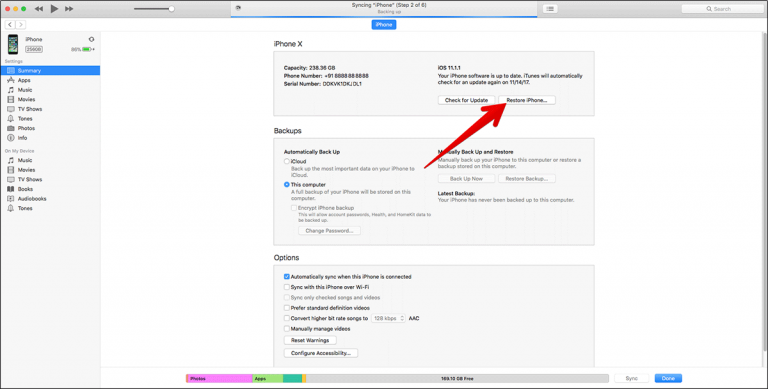Select Summary in Settings sidebar
Viewport: 768px width, 389px height.
(x=50, y=71)
